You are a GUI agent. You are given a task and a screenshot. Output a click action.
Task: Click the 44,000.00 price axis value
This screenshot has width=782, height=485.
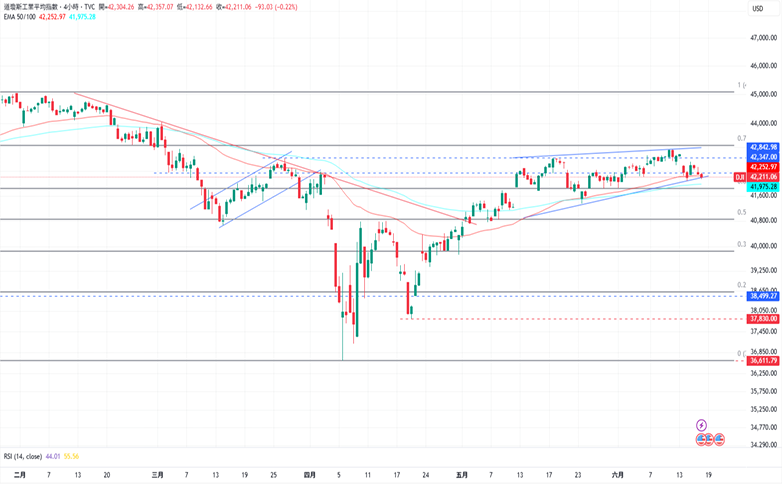pos(764,123)
